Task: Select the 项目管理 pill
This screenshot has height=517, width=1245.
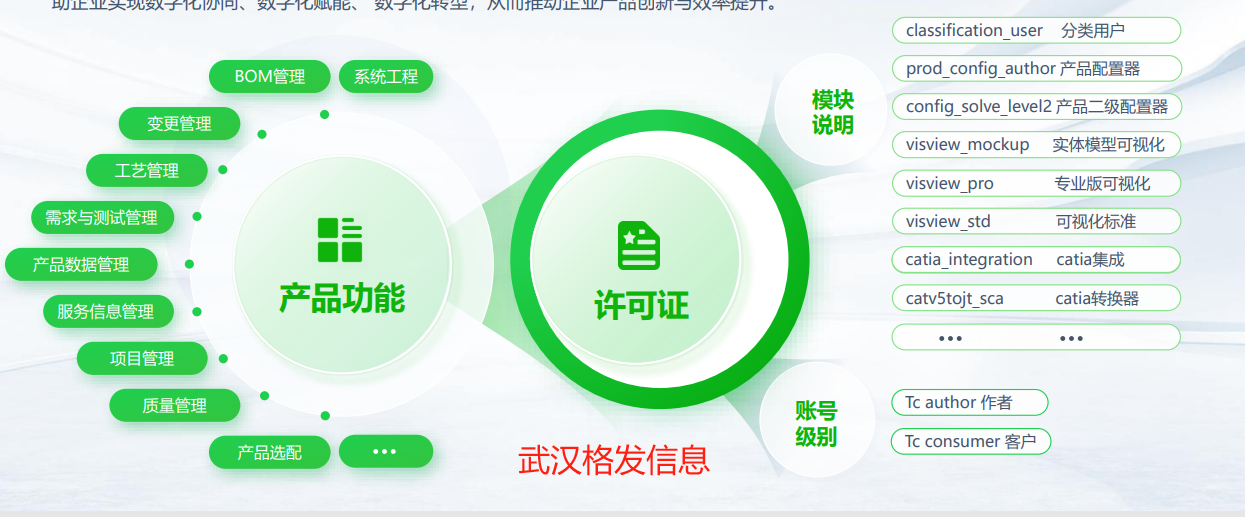Action: [142, 358]
